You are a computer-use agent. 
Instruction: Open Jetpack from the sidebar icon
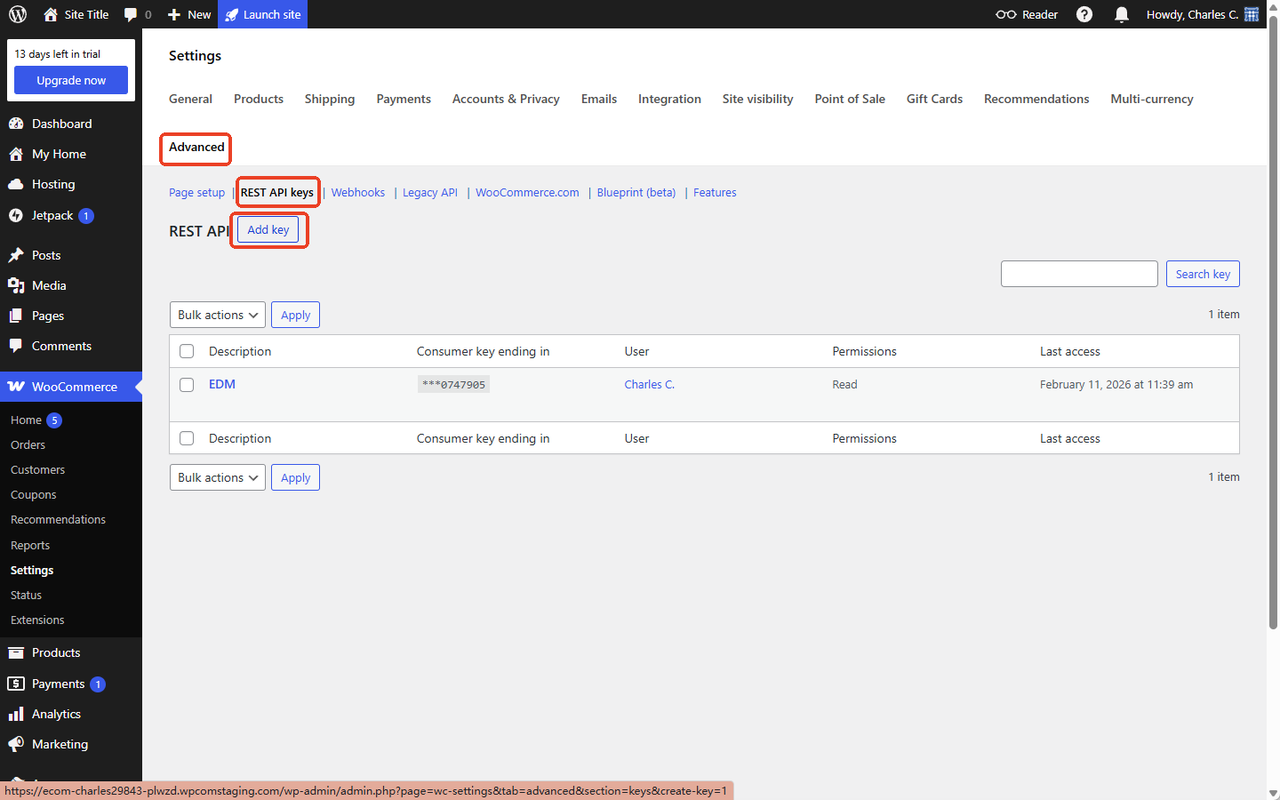tap(16, 215)
